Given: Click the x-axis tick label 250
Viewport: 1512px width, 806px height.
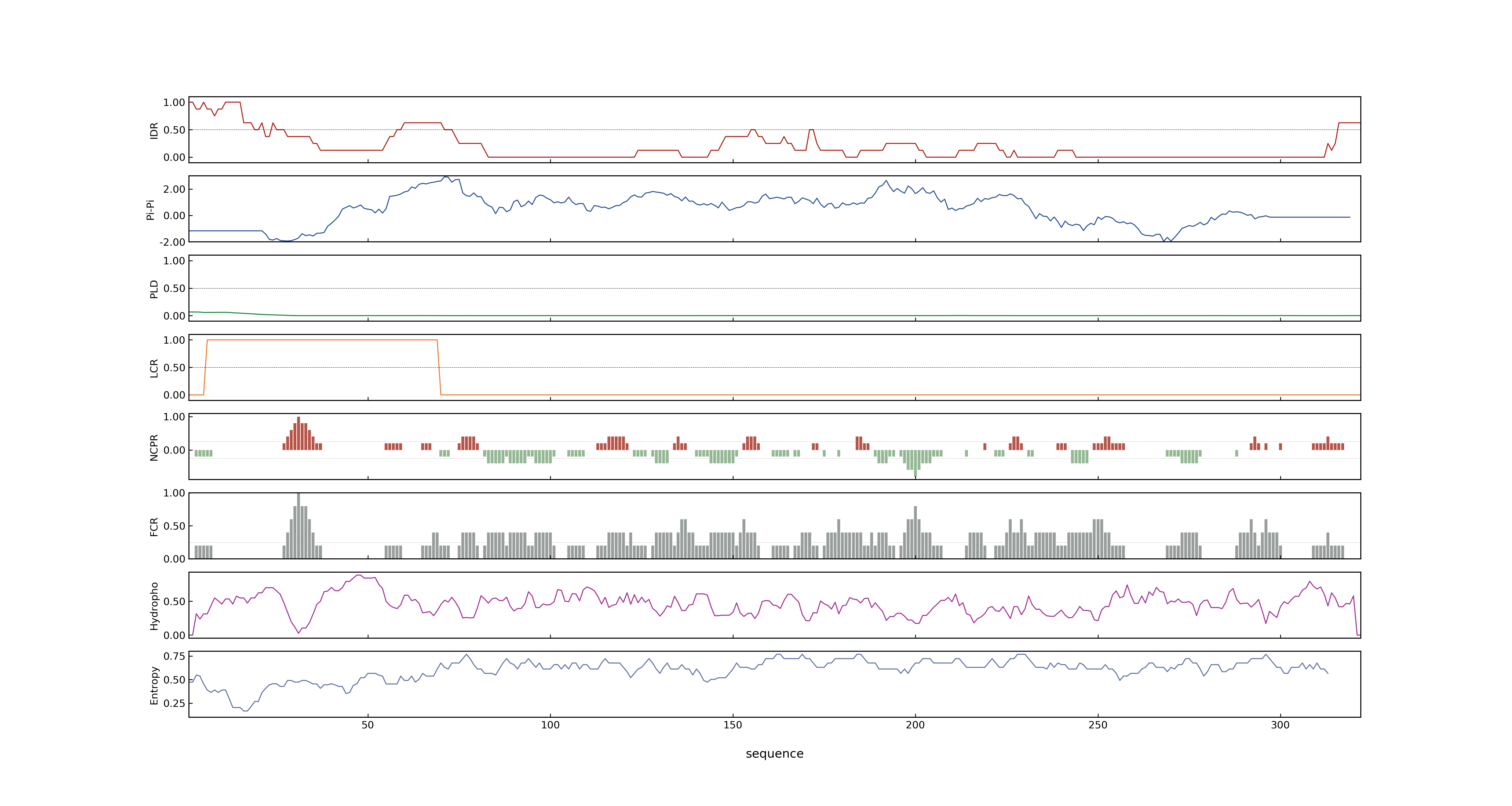Looking at the screenshot, I should [x=1098, y=725].
